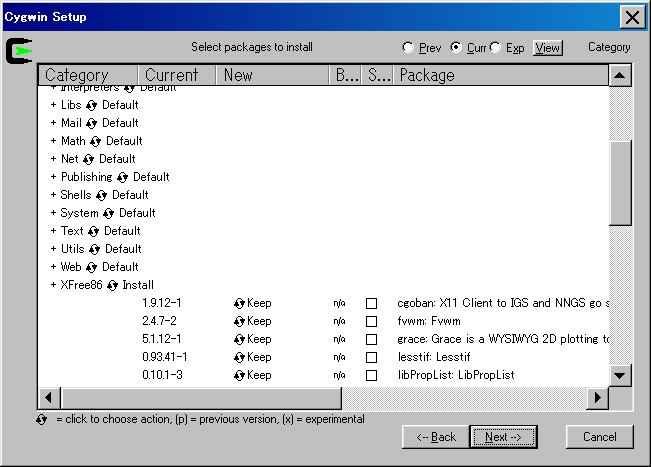Click the Current column header
651x467 pixels.
[177, 75]
